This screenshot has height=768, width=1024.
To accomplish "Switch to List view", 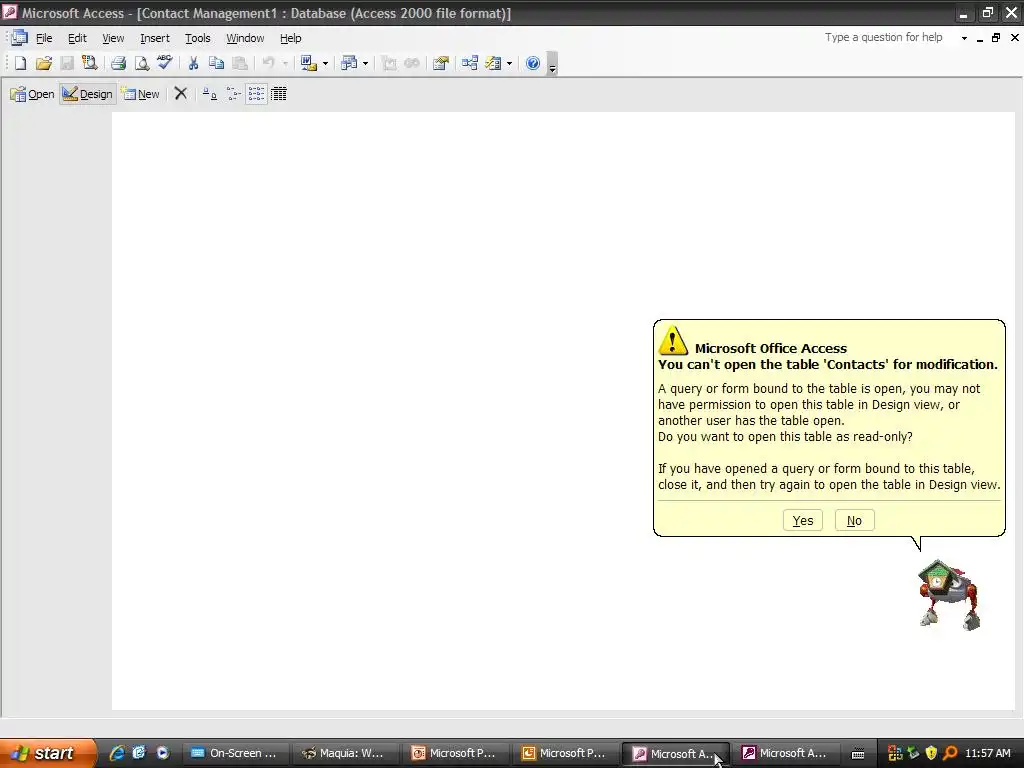I will [256, 94].
